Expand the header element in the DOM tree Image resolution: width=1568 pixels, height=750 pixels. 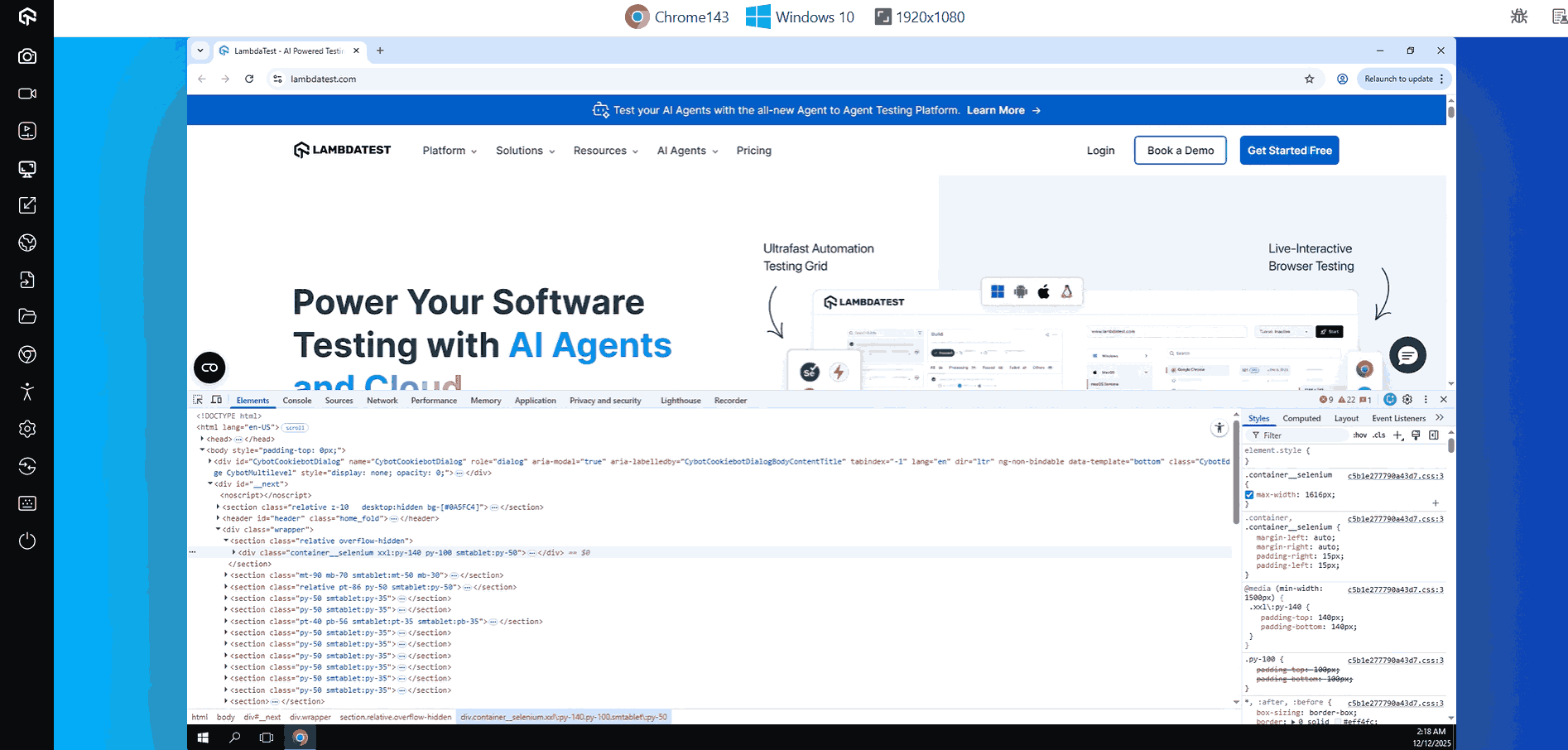tap(217, 517)
